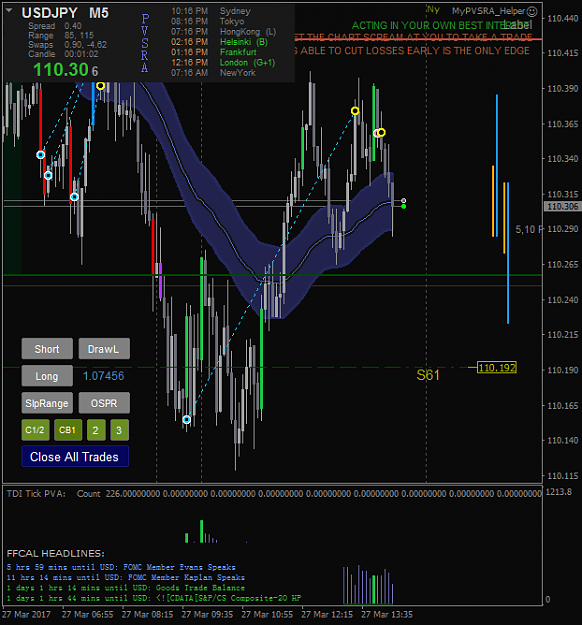Click the OSPR button
This screenshot has width=582, height=625.
coord(104,403)
